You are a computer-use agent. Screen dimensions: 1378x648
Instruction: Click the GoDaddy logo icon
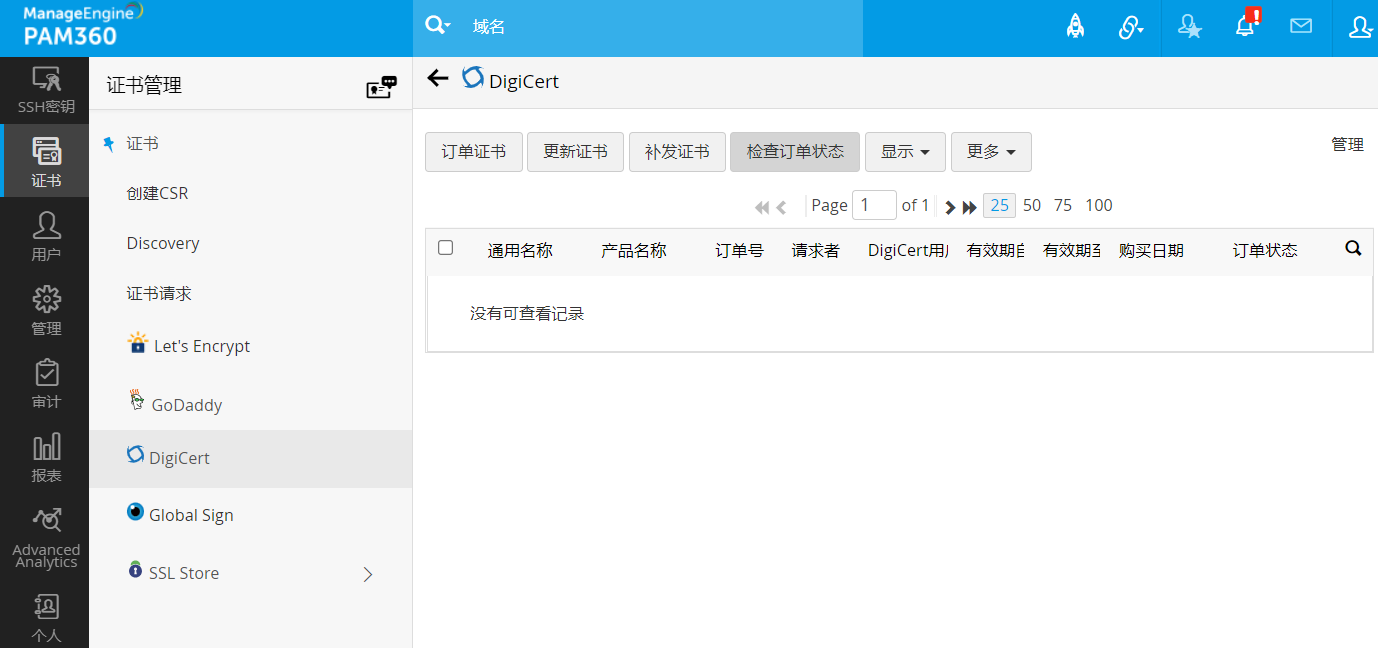tap(138, 401)
